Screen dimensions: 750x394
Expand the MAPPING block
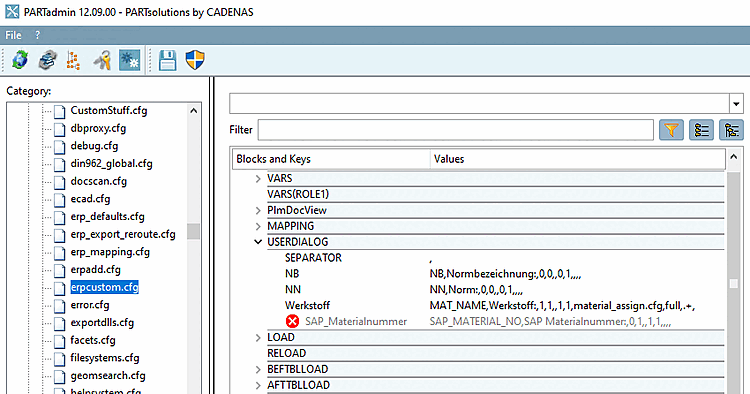[x=258, y=226]
